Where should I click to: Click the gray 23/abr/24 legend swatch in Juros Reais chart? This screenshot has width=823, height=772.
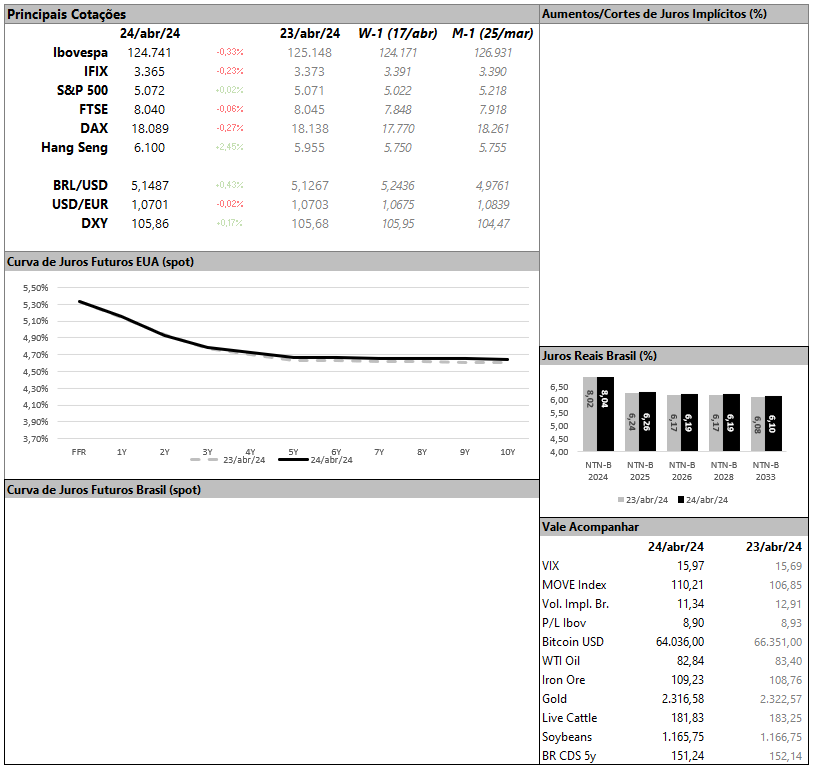coord(621,499)
